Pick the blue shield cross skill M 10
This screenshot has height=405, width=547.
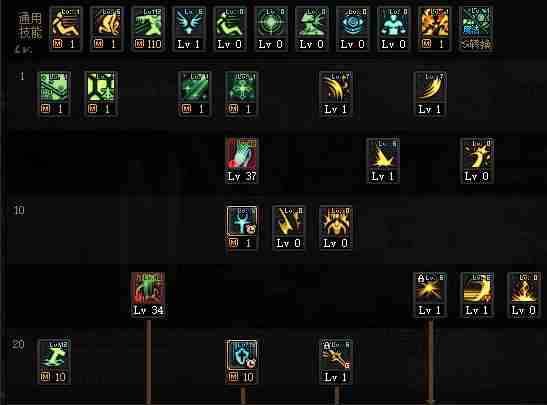point(241,361)
